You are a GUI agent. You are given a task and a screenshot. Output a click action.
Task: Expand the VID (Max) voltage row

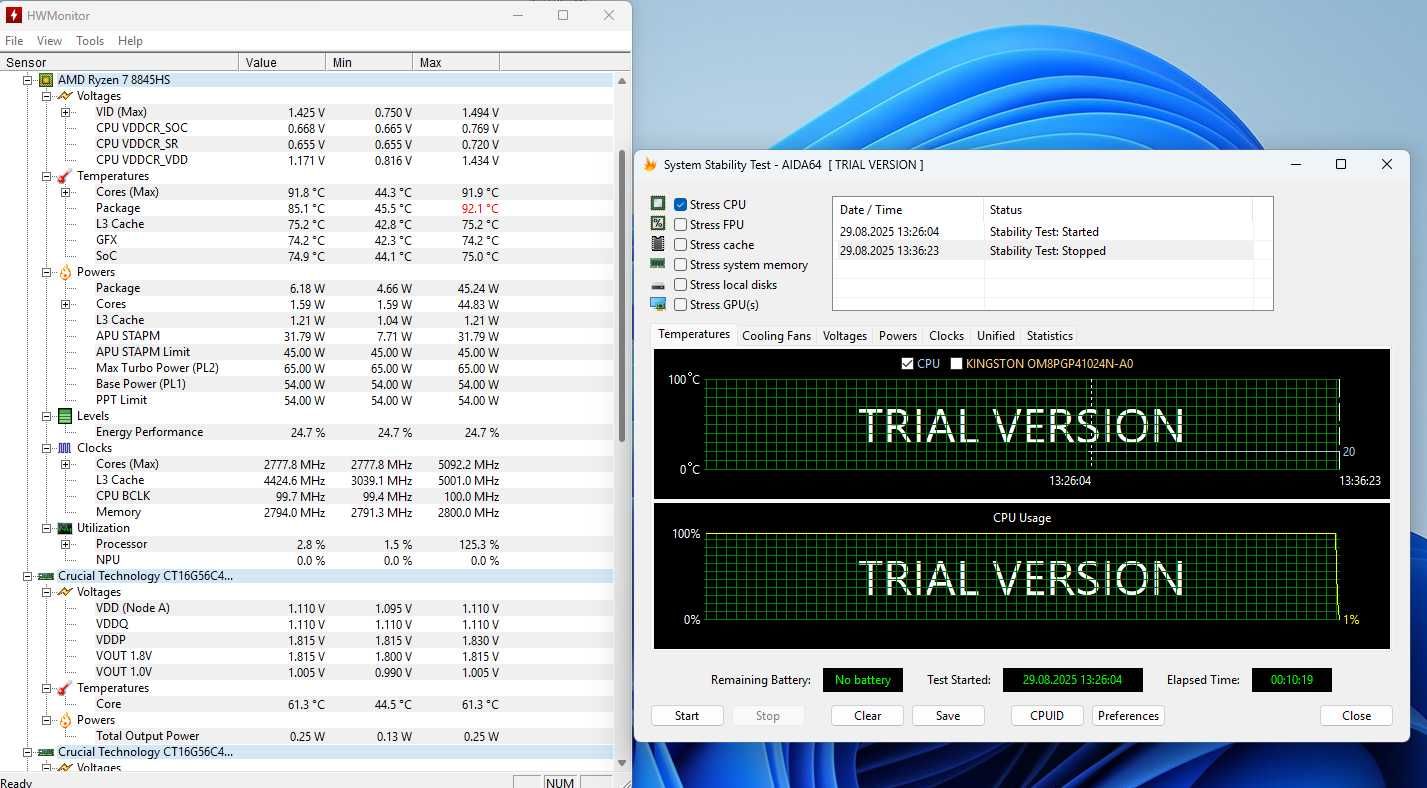point(65,112)
